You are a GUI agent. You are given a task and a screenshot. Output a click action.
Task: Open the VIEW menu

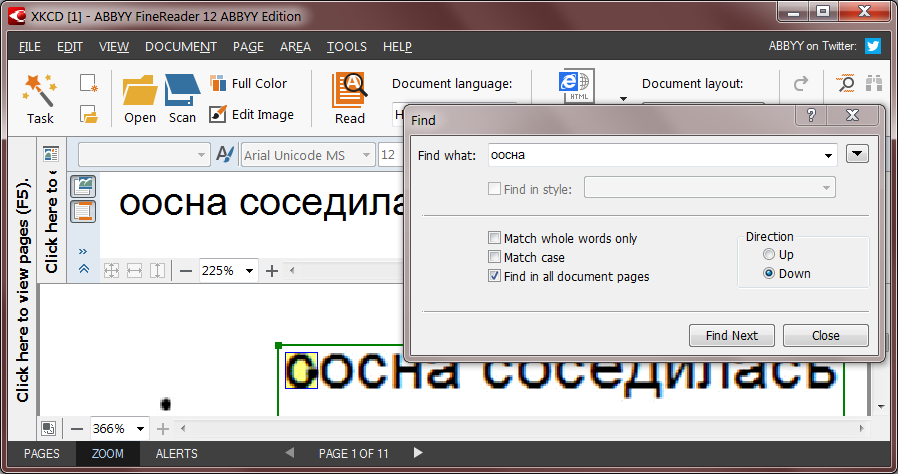[114, 46]
